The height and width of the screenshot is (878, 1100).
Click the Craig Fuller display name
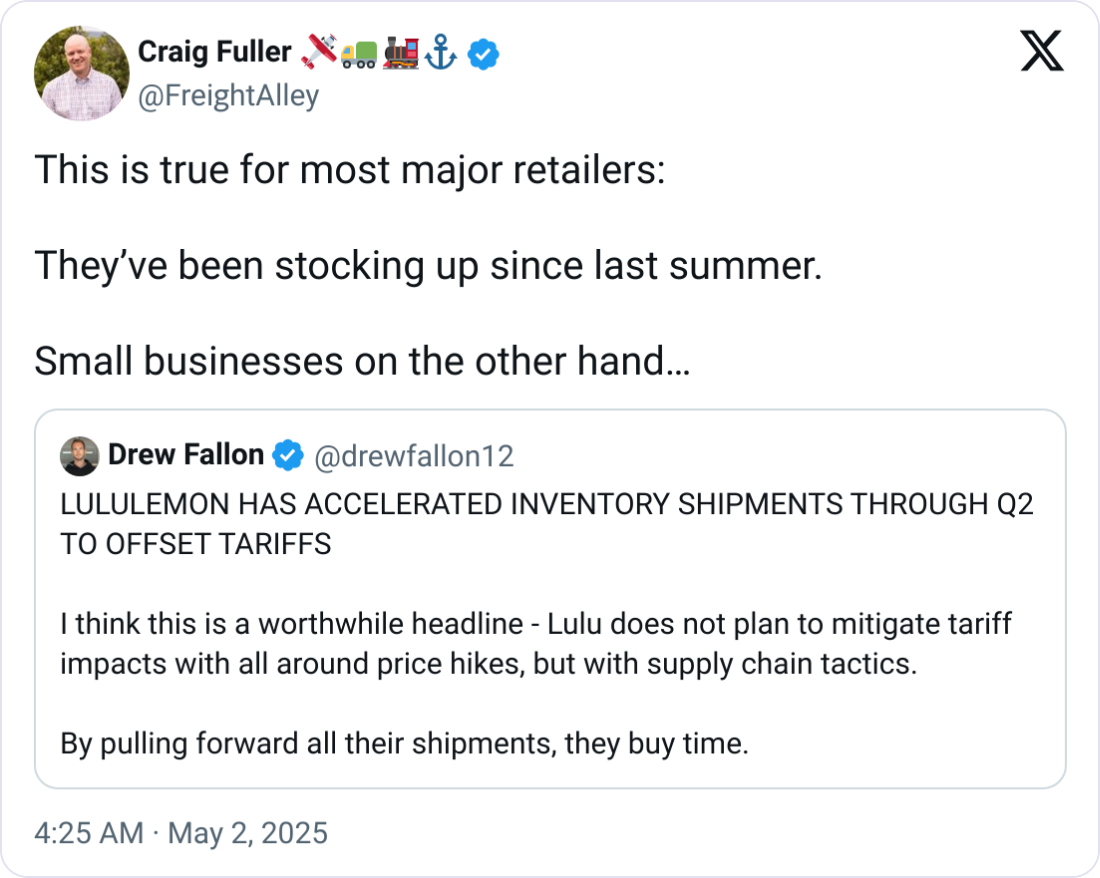[214, 52]
